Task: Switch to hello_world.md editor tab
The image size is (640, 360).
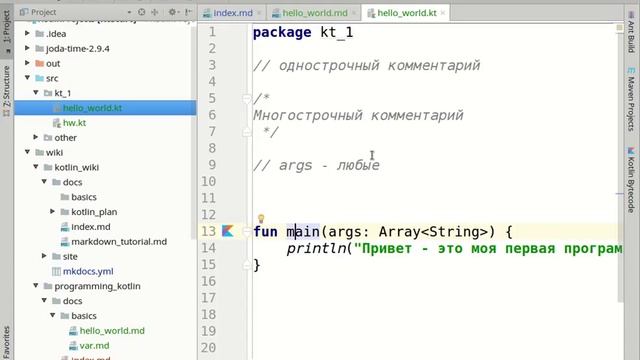Action: tap(315, 13)
